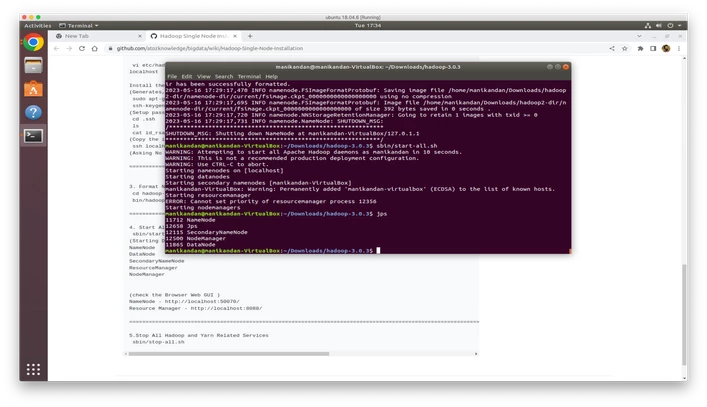
Task: View site info via the lock icon
Action: pyautogui.click(x=110, y=48)
